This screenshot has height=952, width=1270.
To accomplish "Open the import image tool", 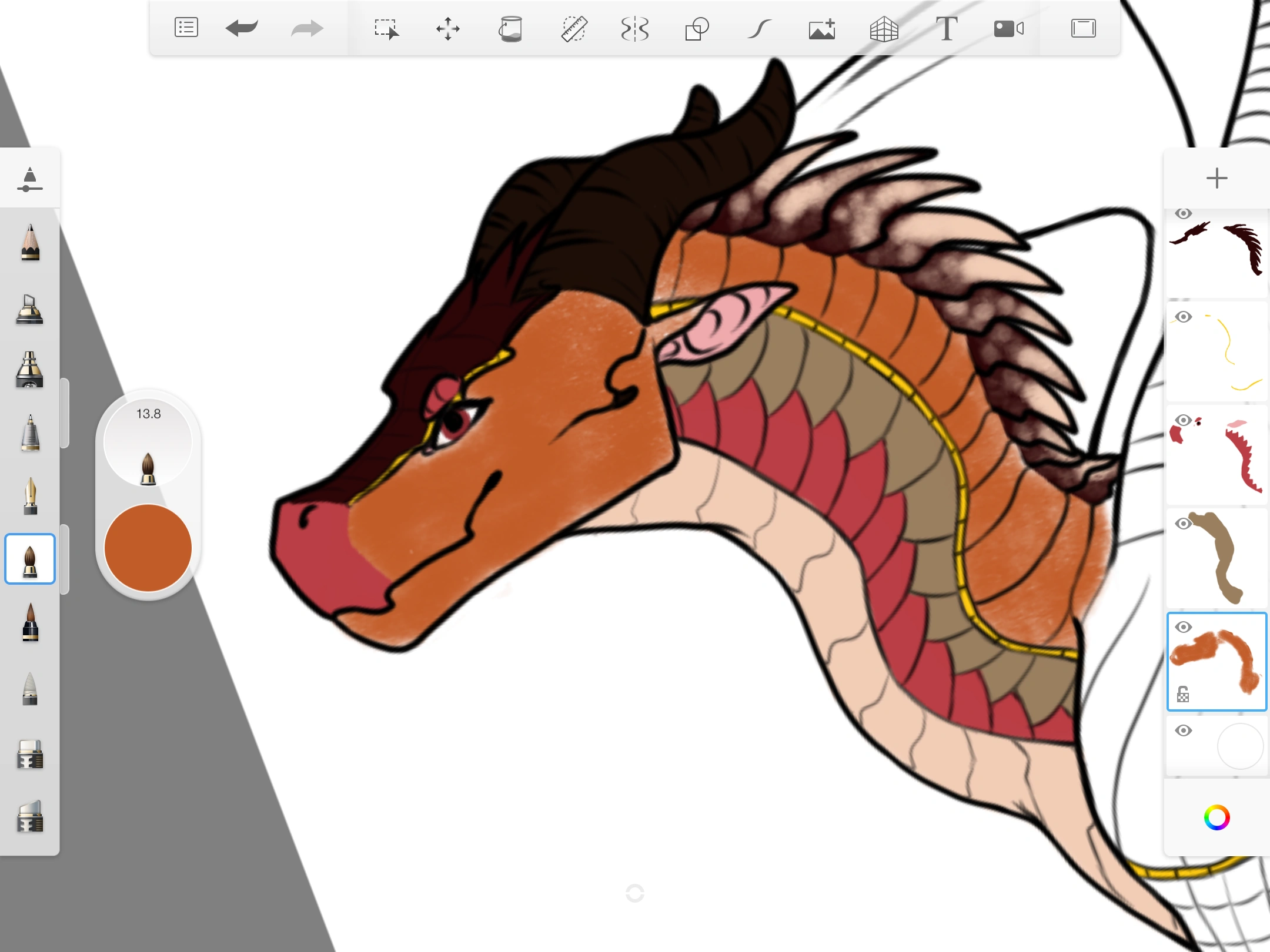I will click(x=822, y=28).
